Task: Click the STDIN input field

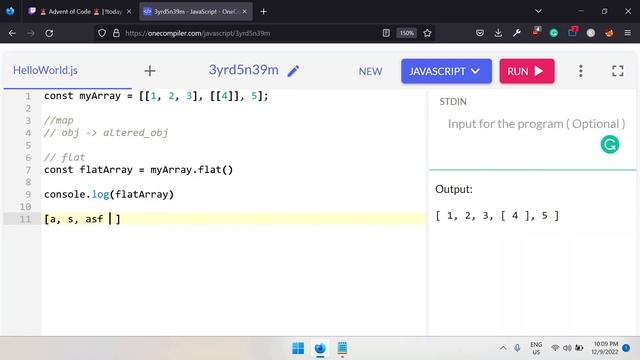Action: [x=532, y=124]
